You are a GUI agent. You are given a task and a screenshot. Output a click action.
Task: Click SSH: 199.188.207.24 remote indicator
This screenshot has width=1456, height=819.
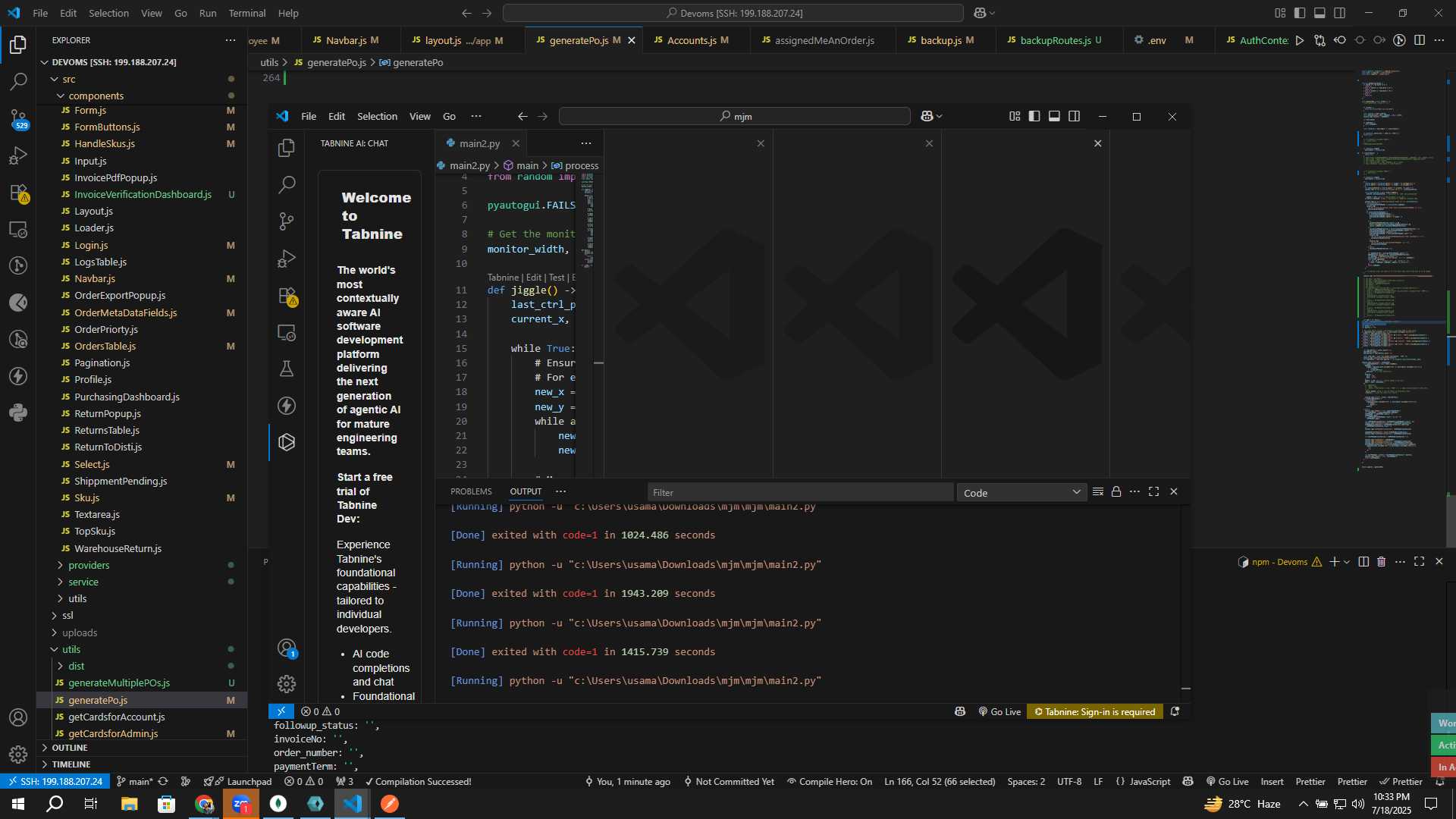click(55, 782)
